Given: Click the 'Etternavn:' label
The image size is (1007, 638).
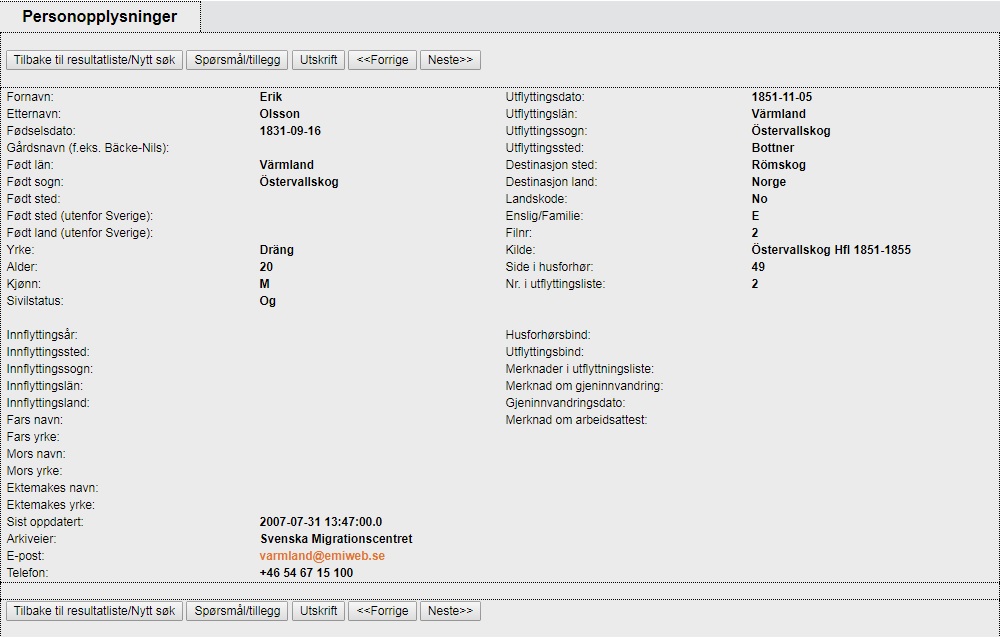Looking at the screenshot, I should (33, 114).
